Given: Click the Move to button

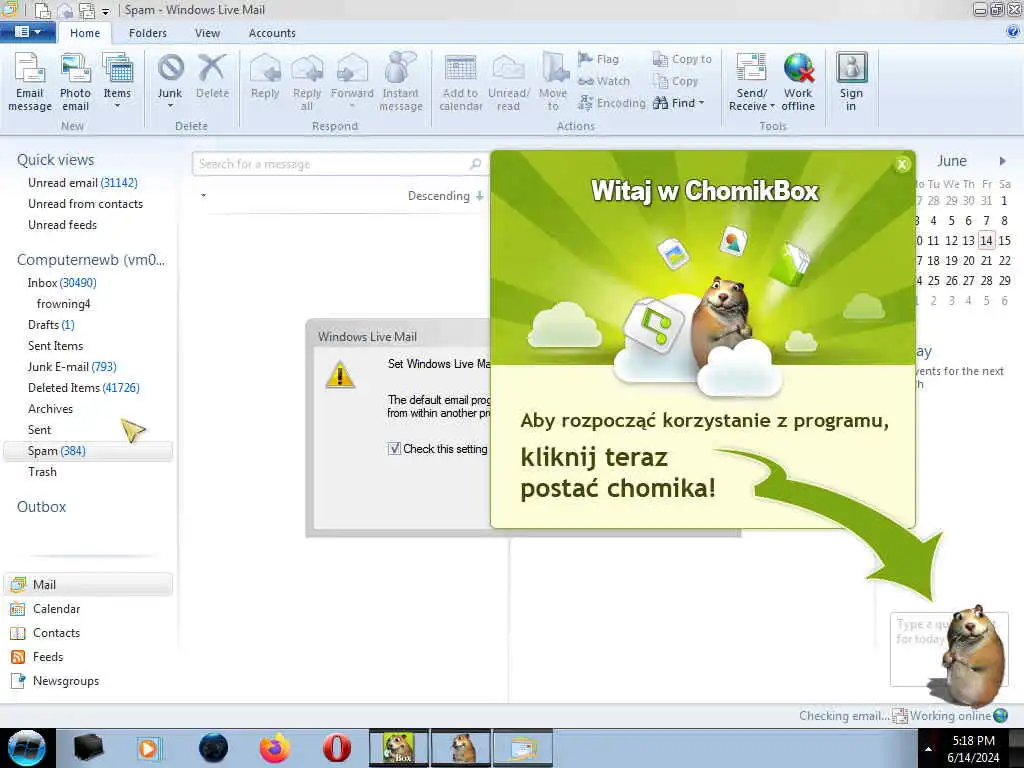Looking at the screenshot, I should point(553,82).
